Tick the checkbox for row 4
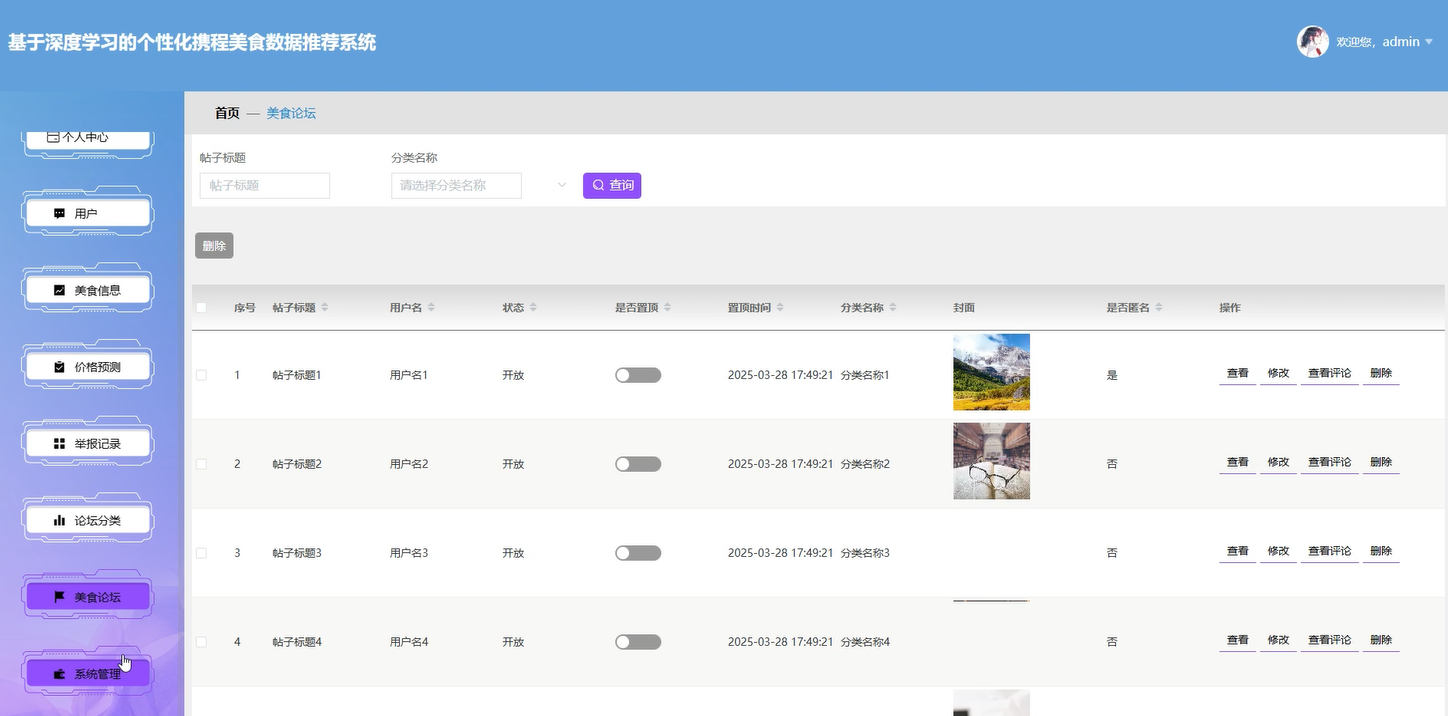Screen dimensions: 1448x716 [201, 642]
